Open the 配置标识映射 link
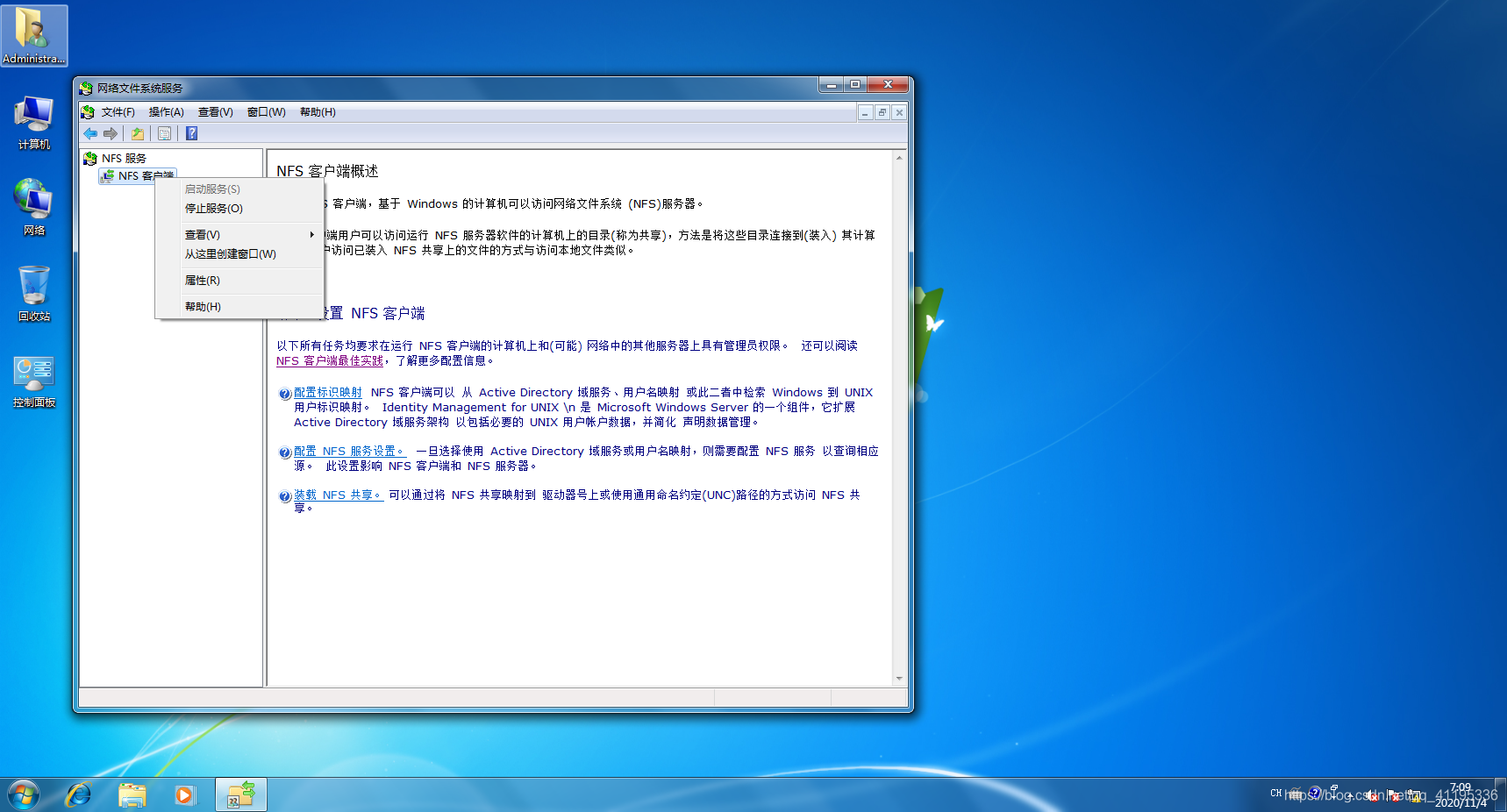The width and height of the screenshot is (1507, 812). pos(328,393)
